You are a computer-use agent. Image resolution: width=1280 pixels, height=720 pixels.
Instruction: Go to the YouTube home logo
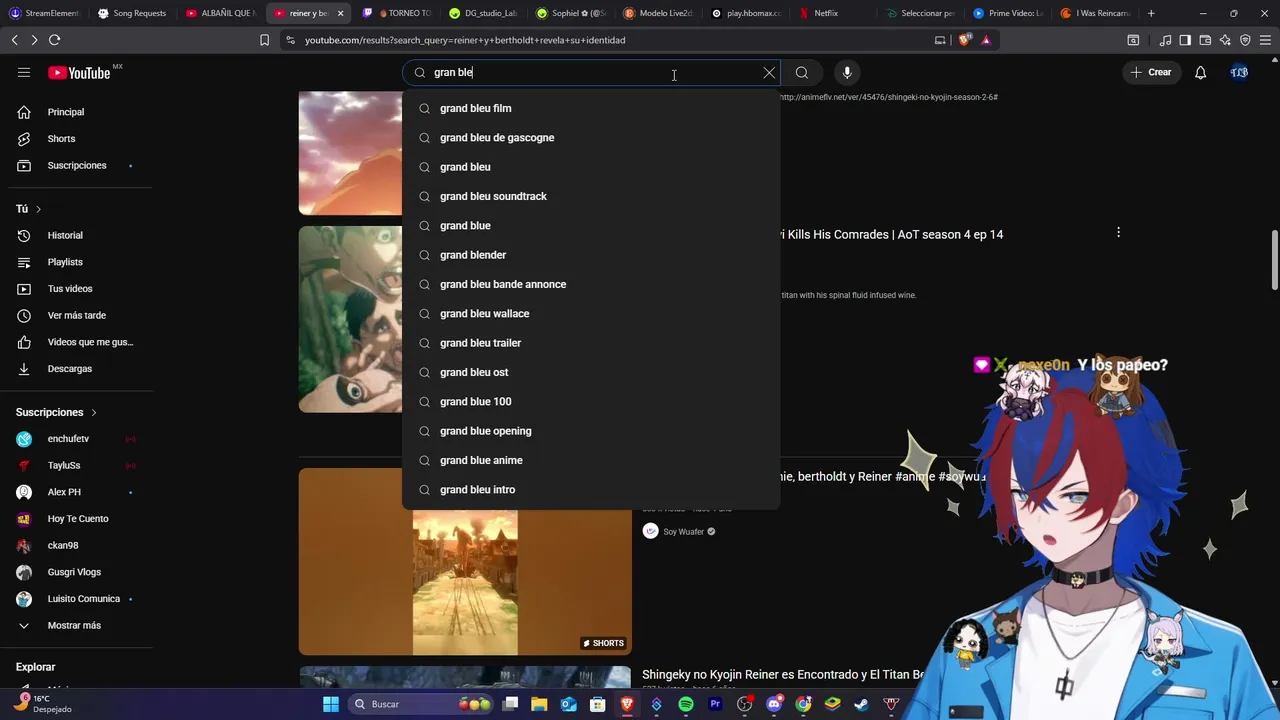tap(80, 72)
